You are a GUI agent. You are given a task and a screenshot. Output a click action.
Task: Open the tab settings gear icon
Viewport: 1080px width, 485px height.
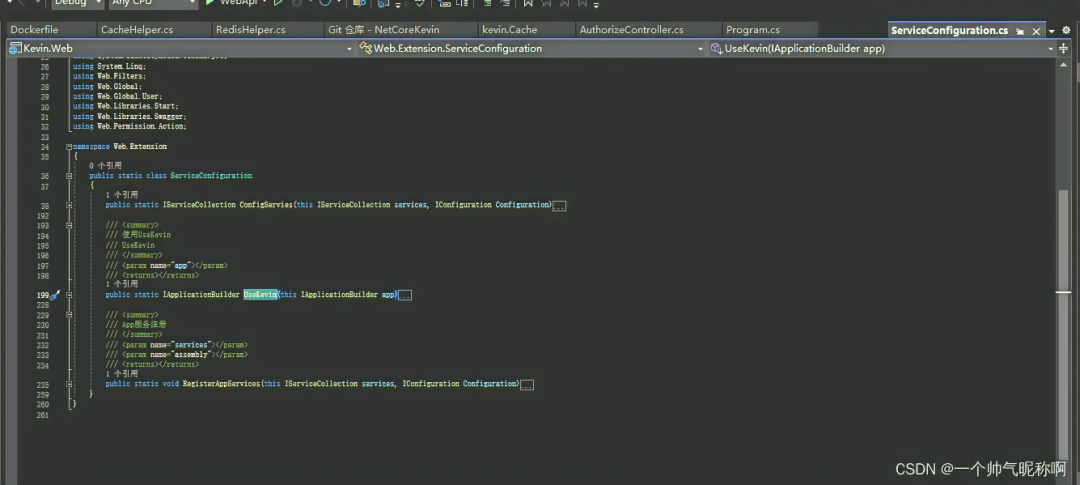click(x=1066, y=31)
